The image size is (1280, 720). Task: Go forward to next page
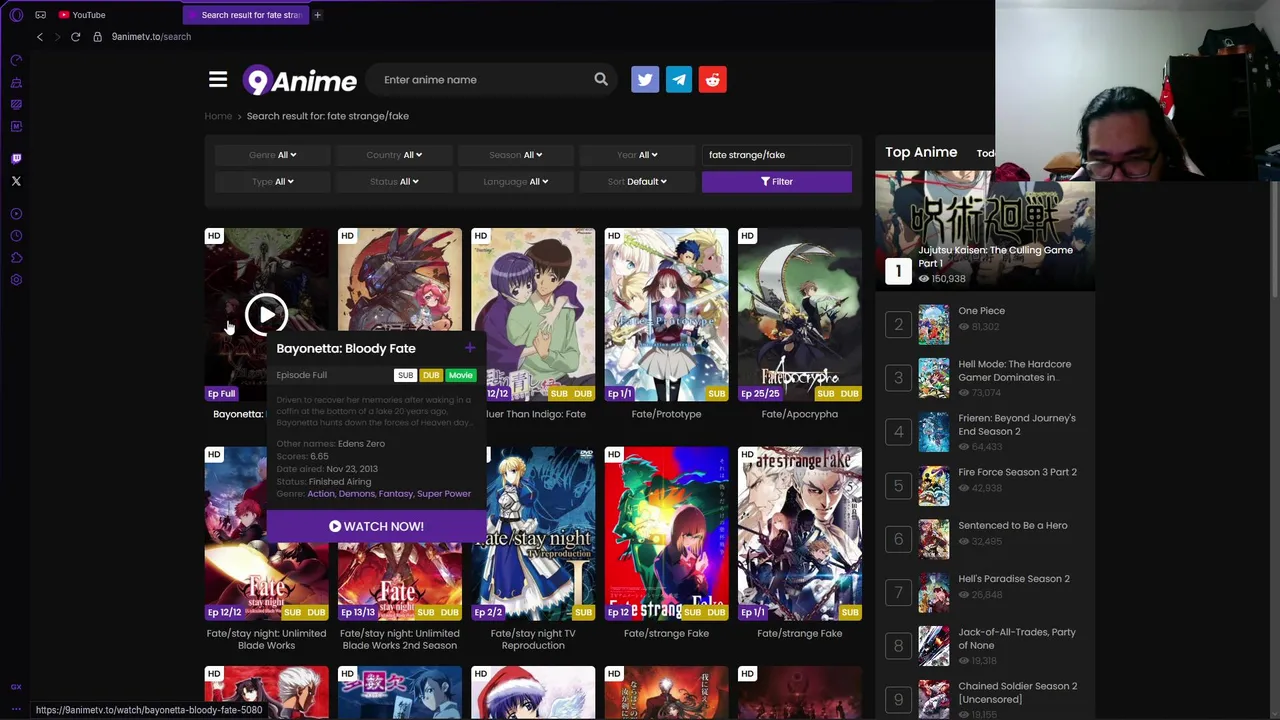point(57,37)
